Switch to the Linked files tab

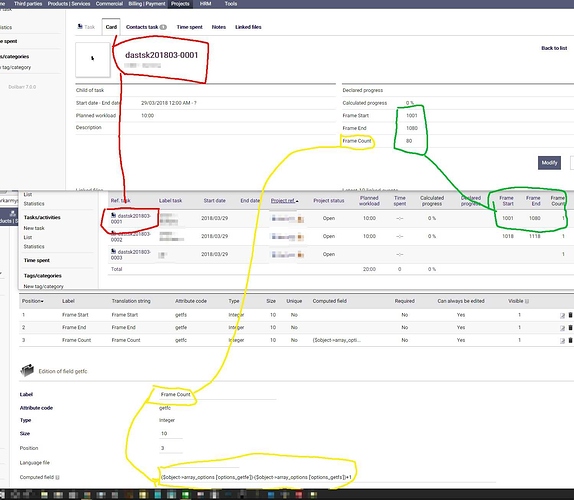pyautogui.click(x=248, y=27)
